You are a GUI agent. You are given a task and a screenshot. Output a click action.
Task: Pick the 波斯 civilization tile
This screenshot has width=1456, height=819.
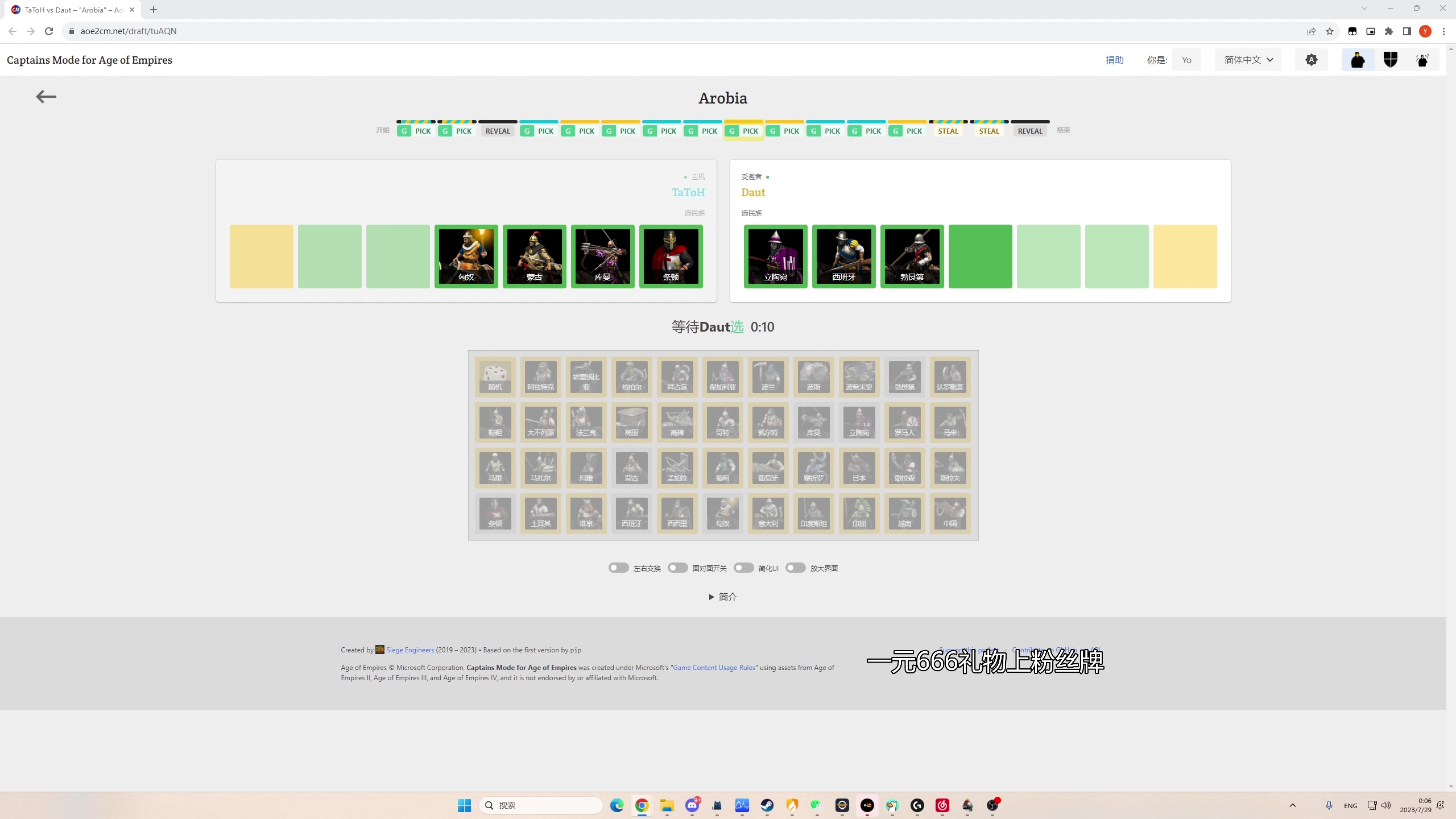click(x=813, y=377)
